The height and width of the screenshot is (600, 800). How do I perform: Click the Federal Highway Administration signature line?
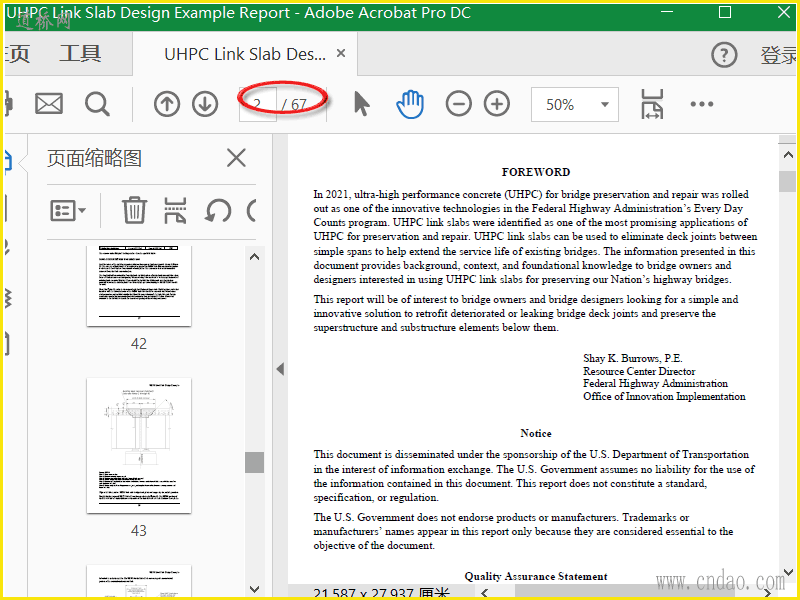click(656, 383)
